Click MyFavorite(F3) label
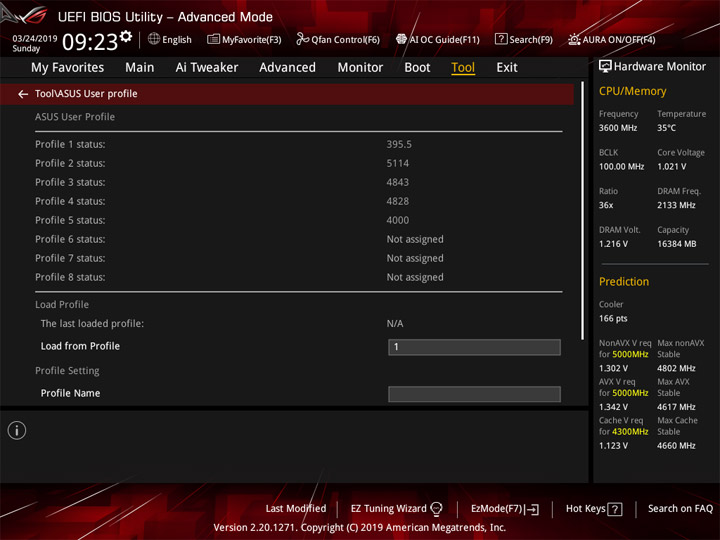 tap(252, 39)
